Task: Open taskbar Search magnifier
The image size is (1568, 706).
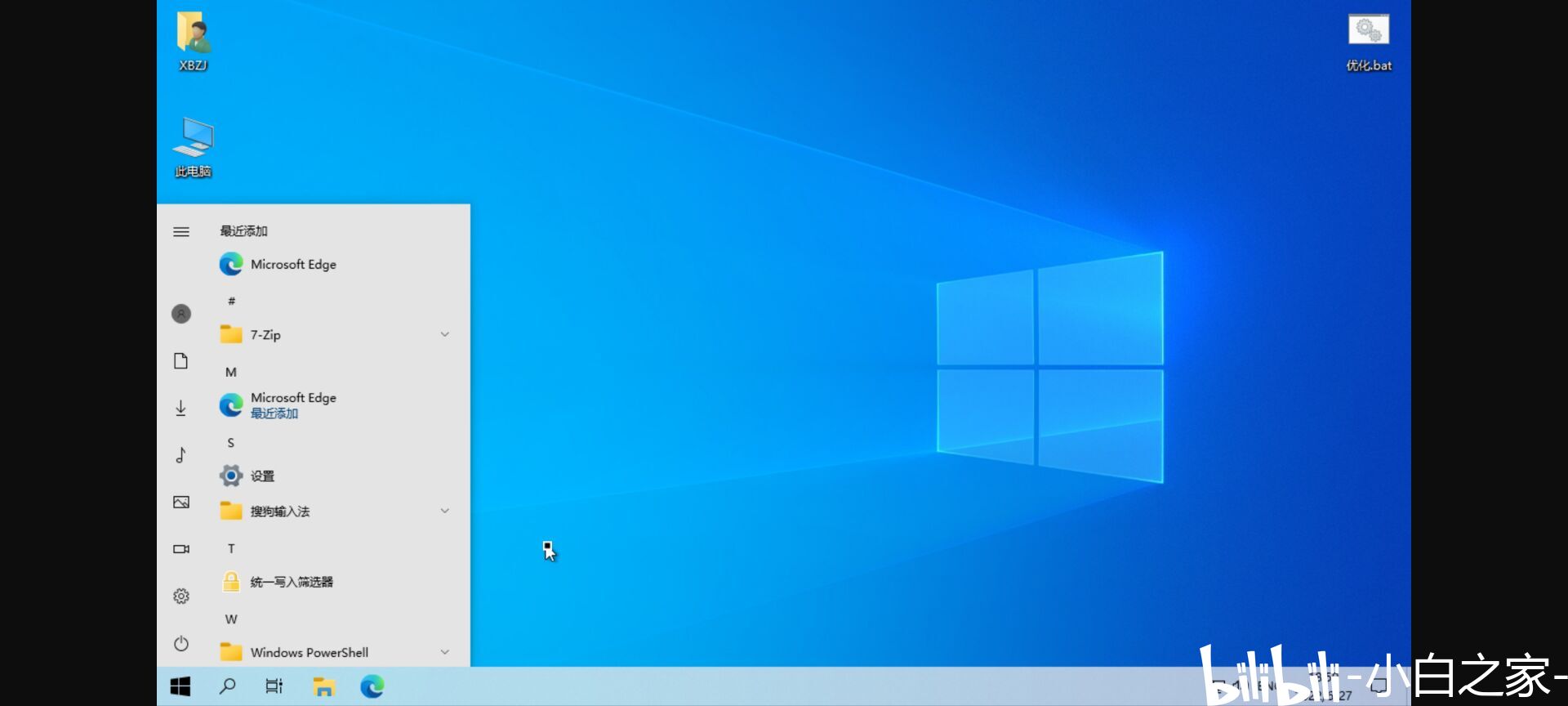Action: click(x=228, y=686)
